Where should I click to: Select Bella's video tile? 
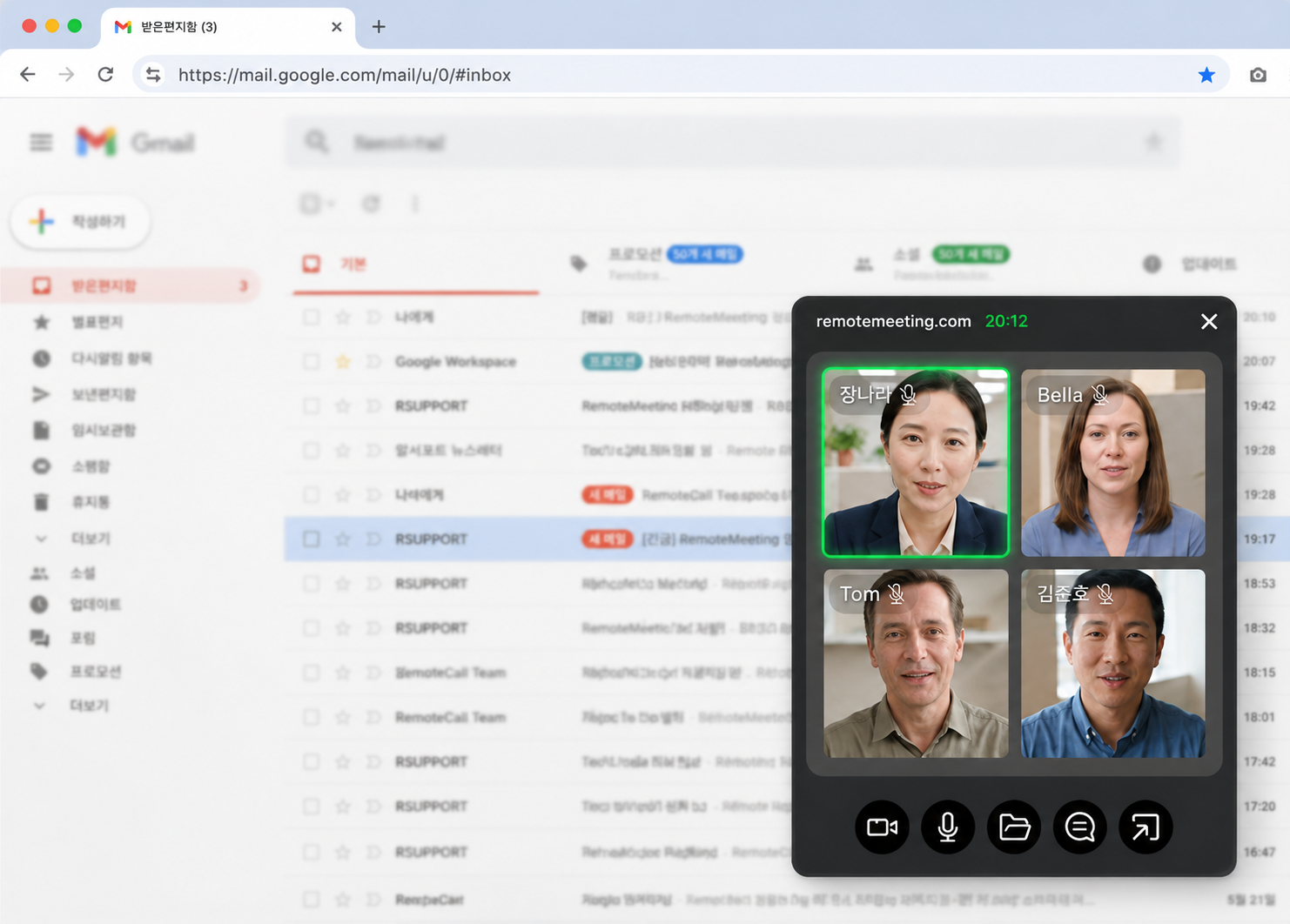[1113, 463]
